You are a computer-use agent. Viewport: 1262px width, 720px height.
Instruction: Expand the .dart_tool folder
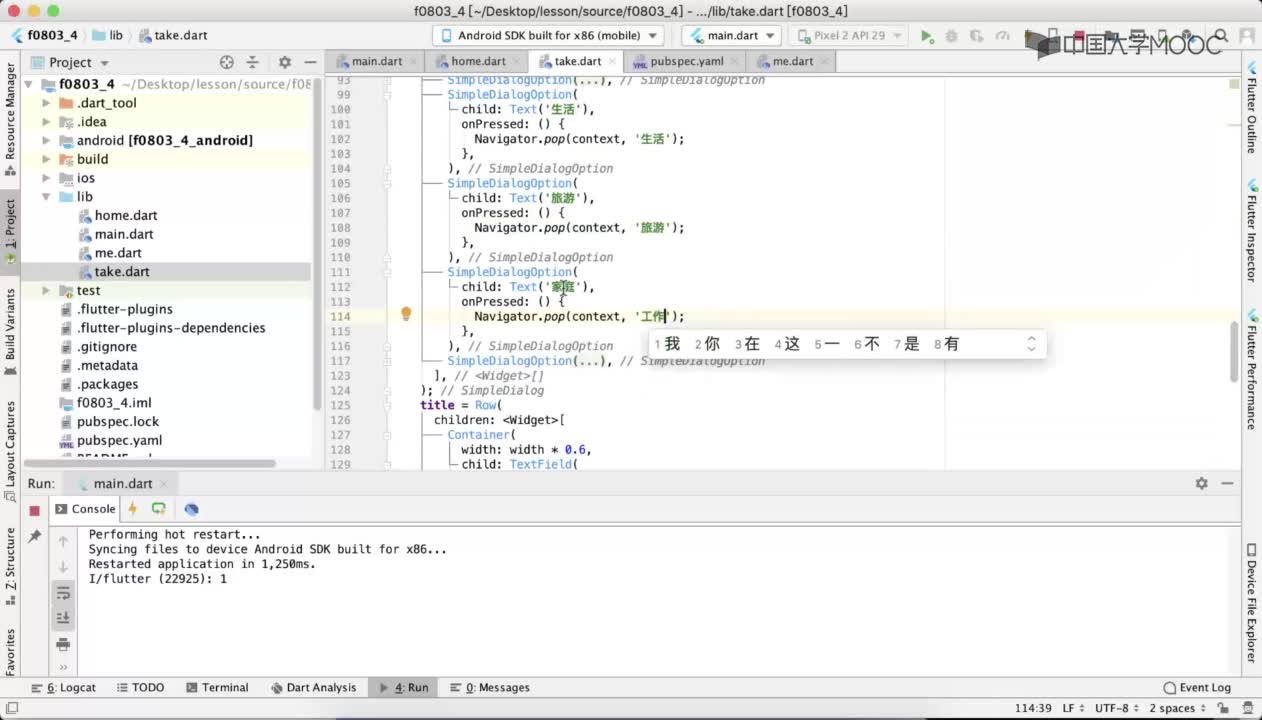click(x=46, y=103)
